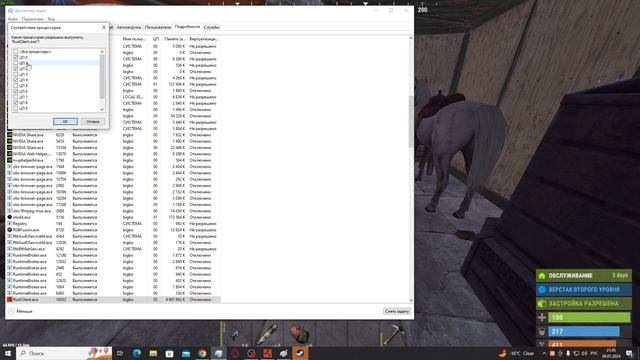Close the processor affinity dialog

click(x=104, y=27)
